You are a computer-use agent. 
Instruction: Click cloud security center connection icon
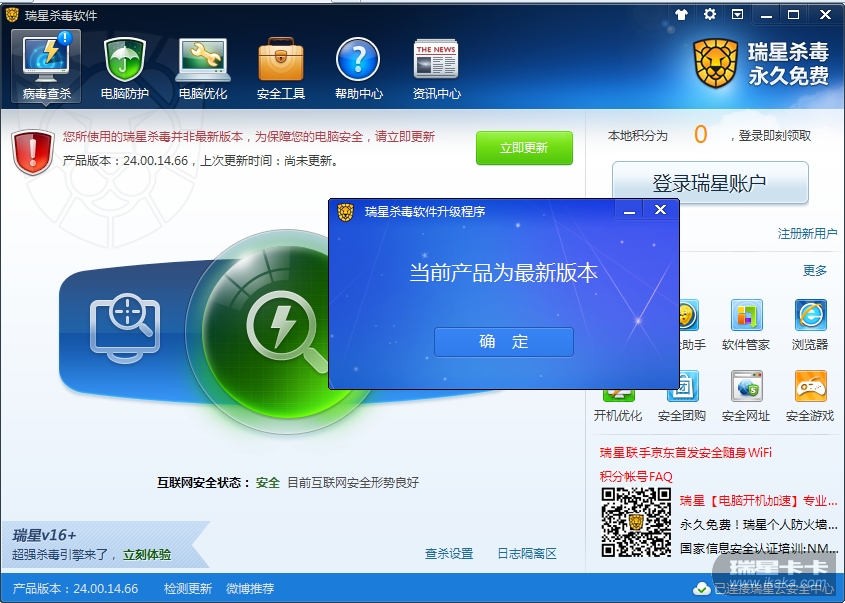coord(701,588)
